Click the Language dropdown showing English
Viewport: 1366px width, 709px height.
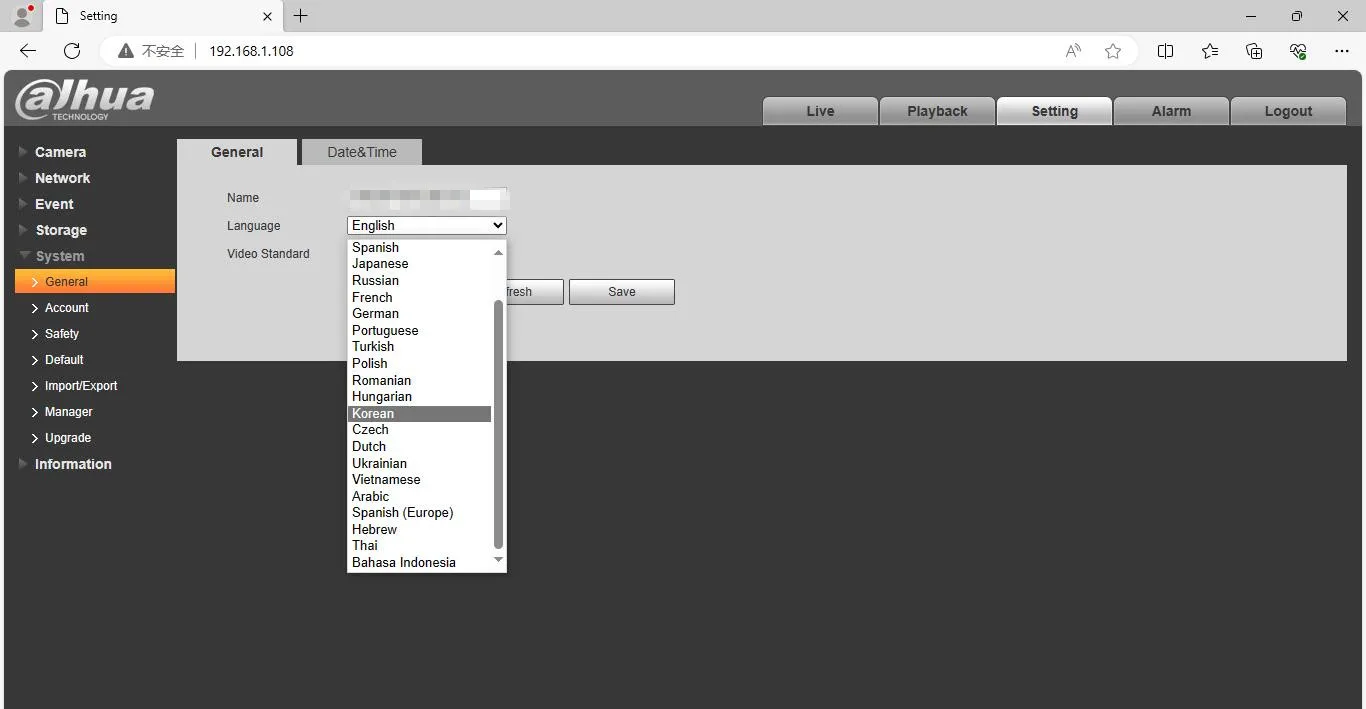tap(427, 226)
